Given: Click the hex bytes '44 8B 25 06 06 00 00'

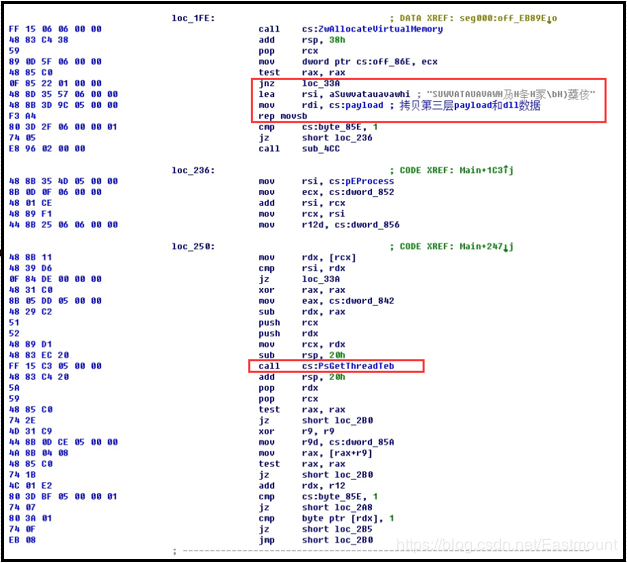Looking at the screenshot, I should [63, 225].
